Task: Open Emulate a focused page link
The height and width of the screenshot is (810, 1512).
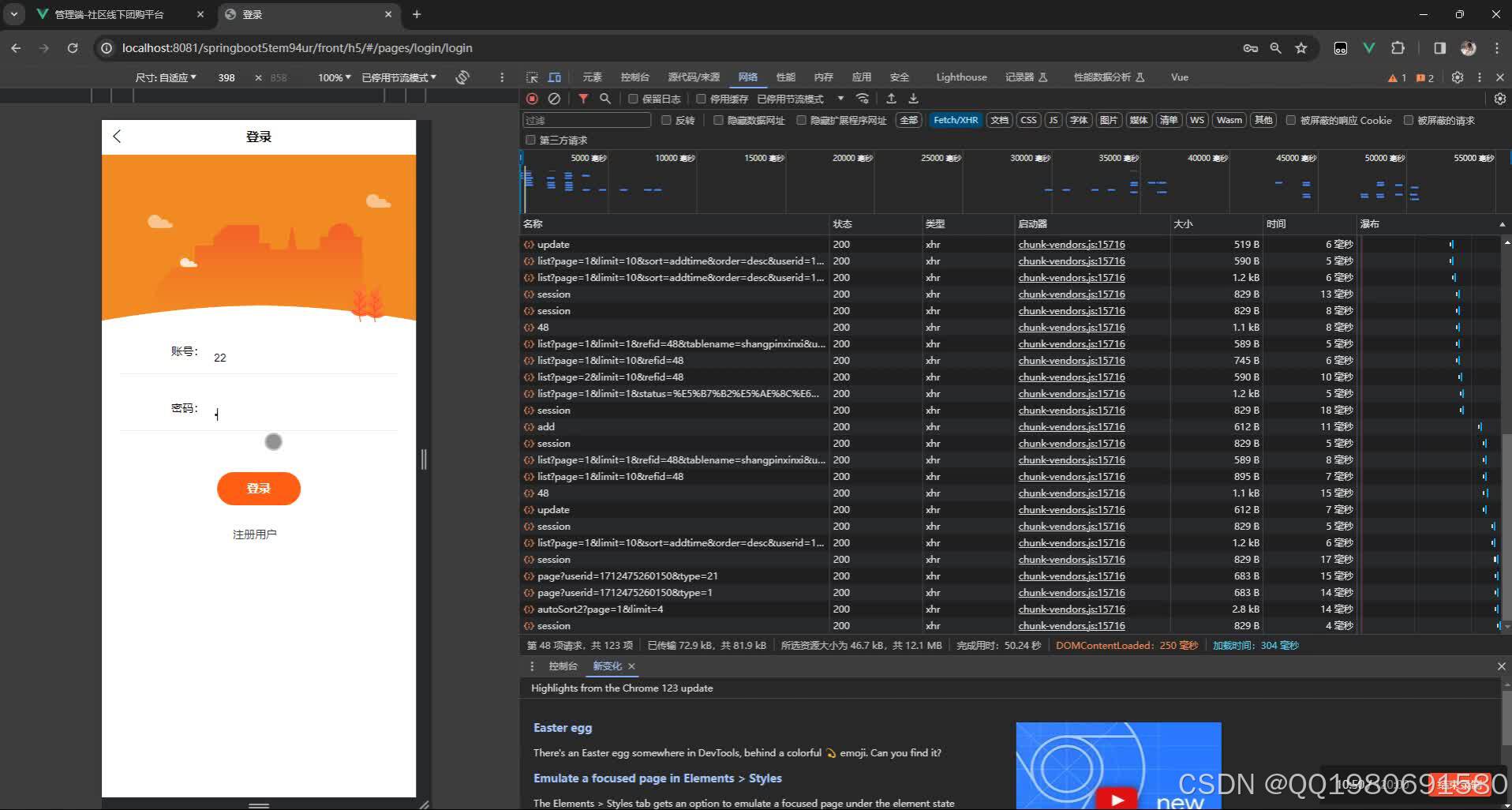Action: coord(657,778)
